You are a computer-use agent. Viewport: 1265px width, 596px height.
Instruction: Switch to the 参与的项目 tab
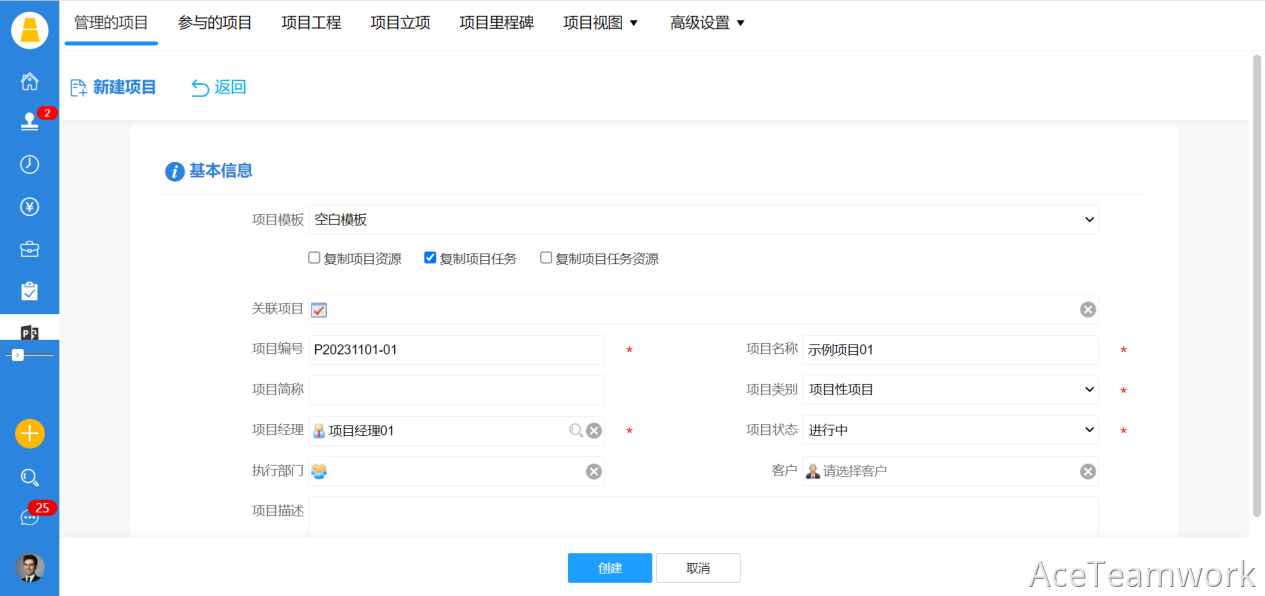(215, 23)
